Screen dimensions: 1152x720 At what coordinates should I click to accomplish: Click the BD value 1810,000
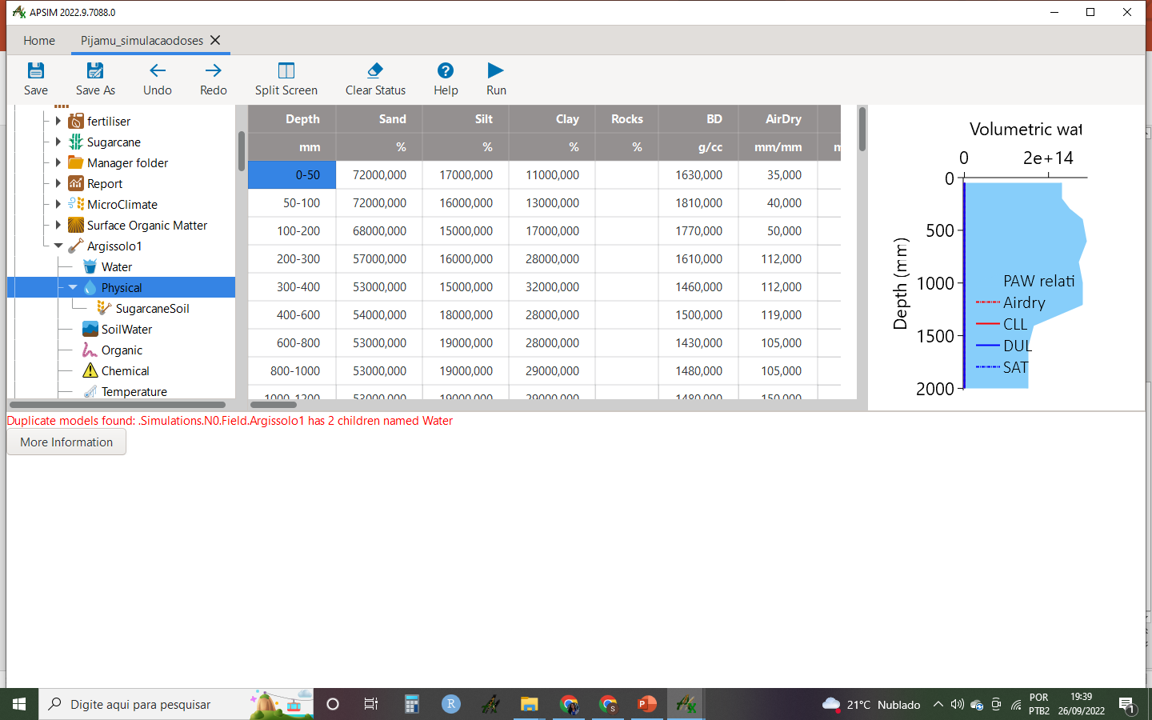(x=699, y=203)
